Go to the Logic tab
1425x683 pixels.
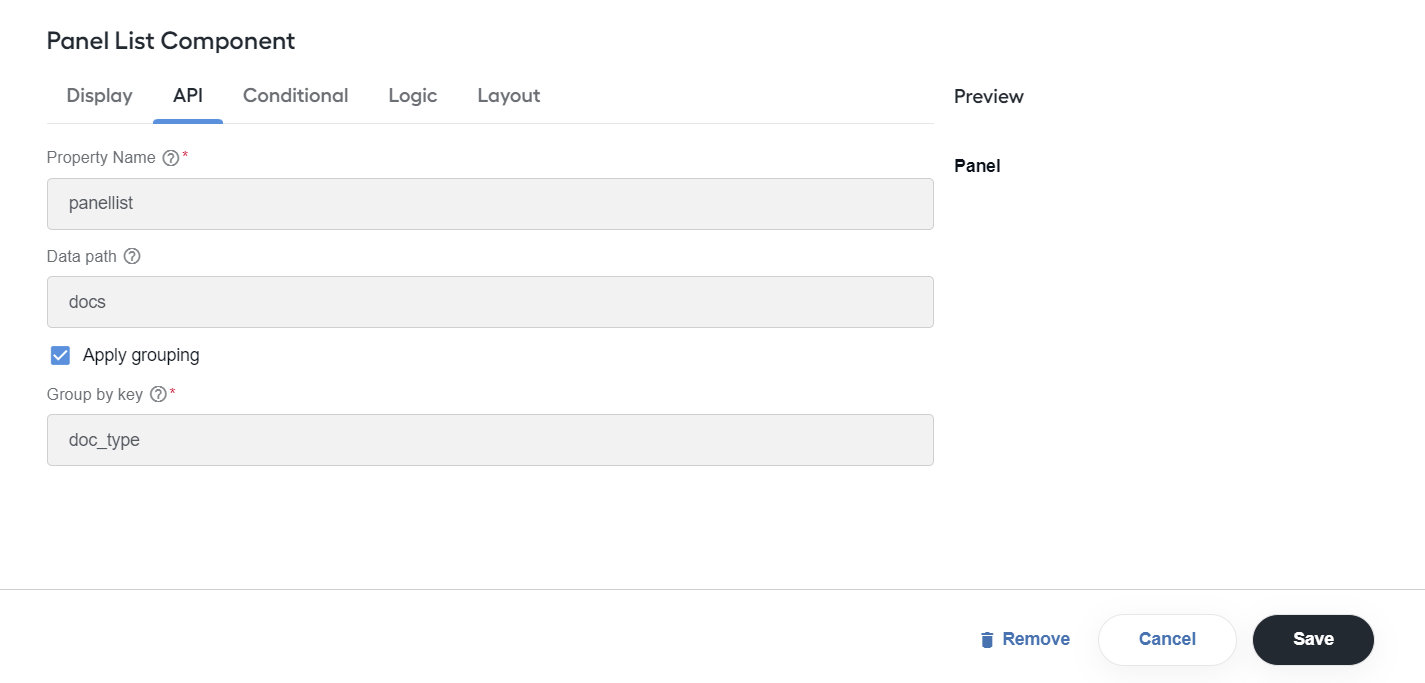click(x=413, y=96)
